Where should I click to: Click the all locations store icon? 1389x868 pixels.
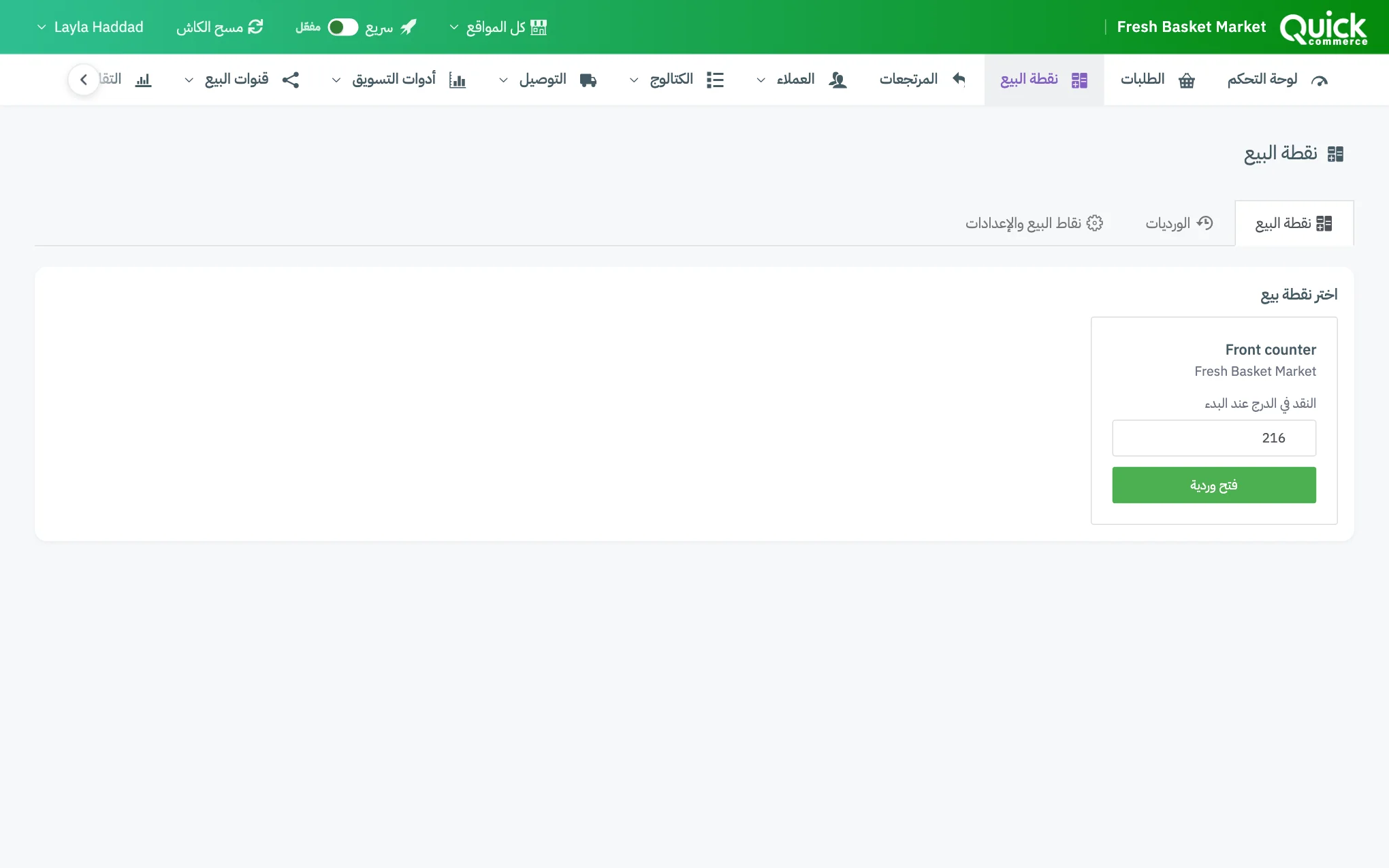(x=539, y=27)
